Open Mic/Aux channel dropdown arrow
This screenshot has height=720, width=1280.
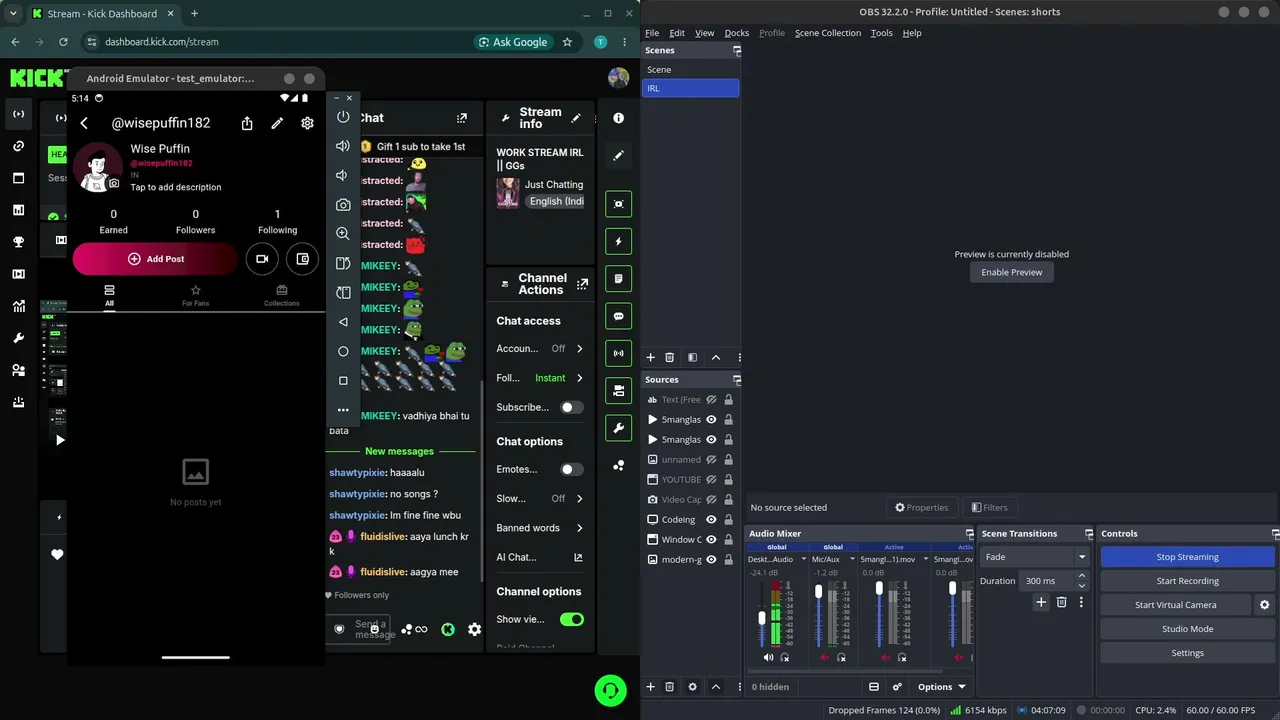pyautogui.click(x=852, y=559)
